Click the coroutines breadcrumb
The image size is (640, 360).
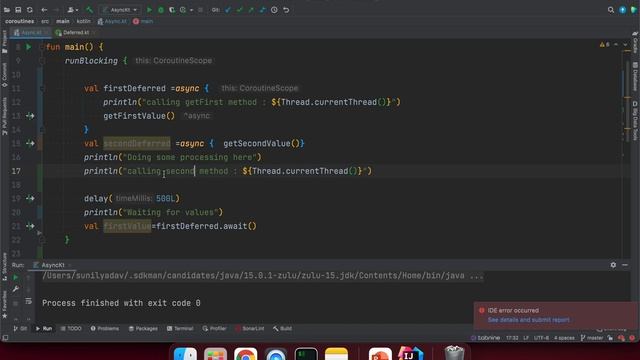pyautogui.click(x=20, y=21)
